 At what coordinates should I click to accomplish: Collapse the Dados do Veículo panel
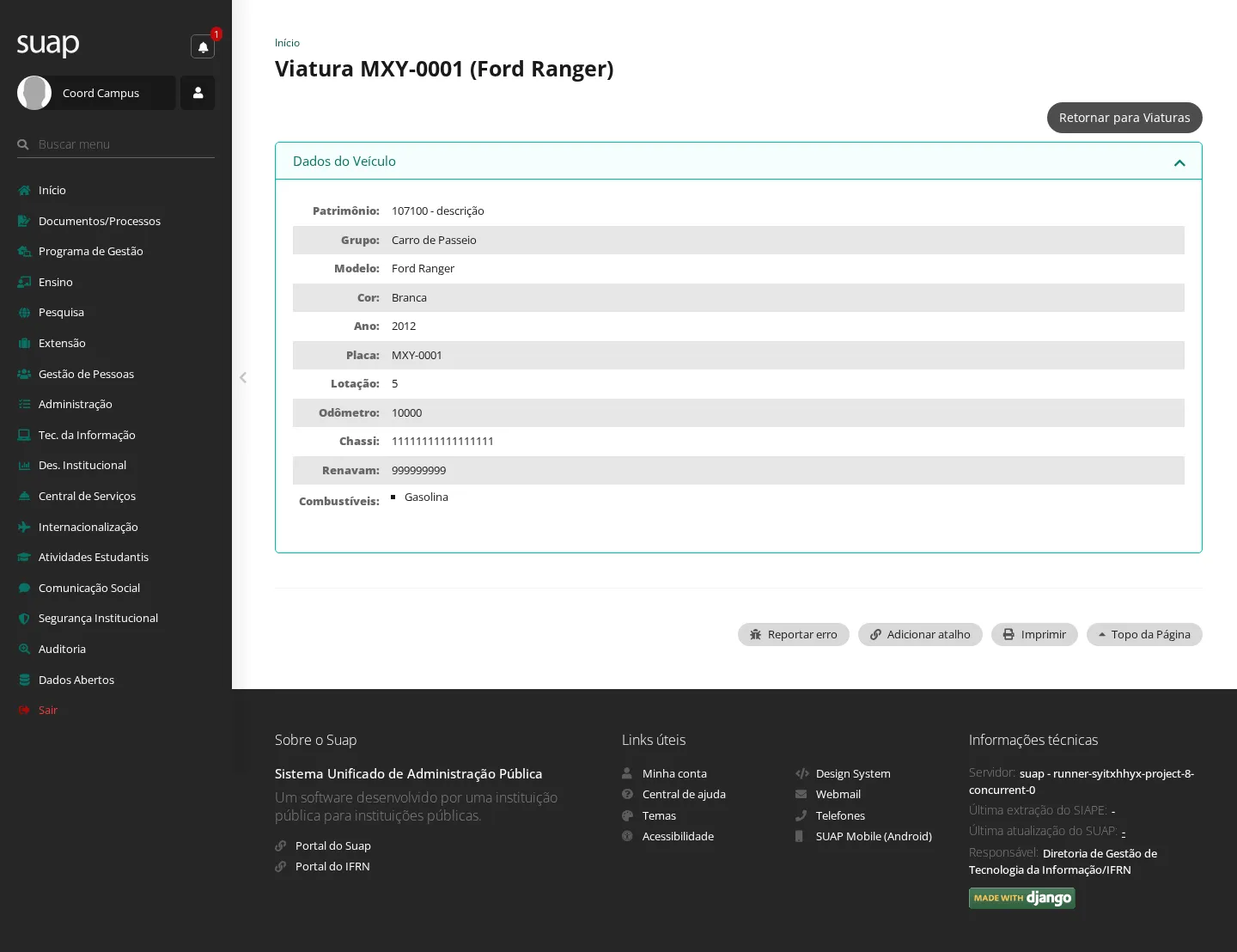tap(1179, 162)
